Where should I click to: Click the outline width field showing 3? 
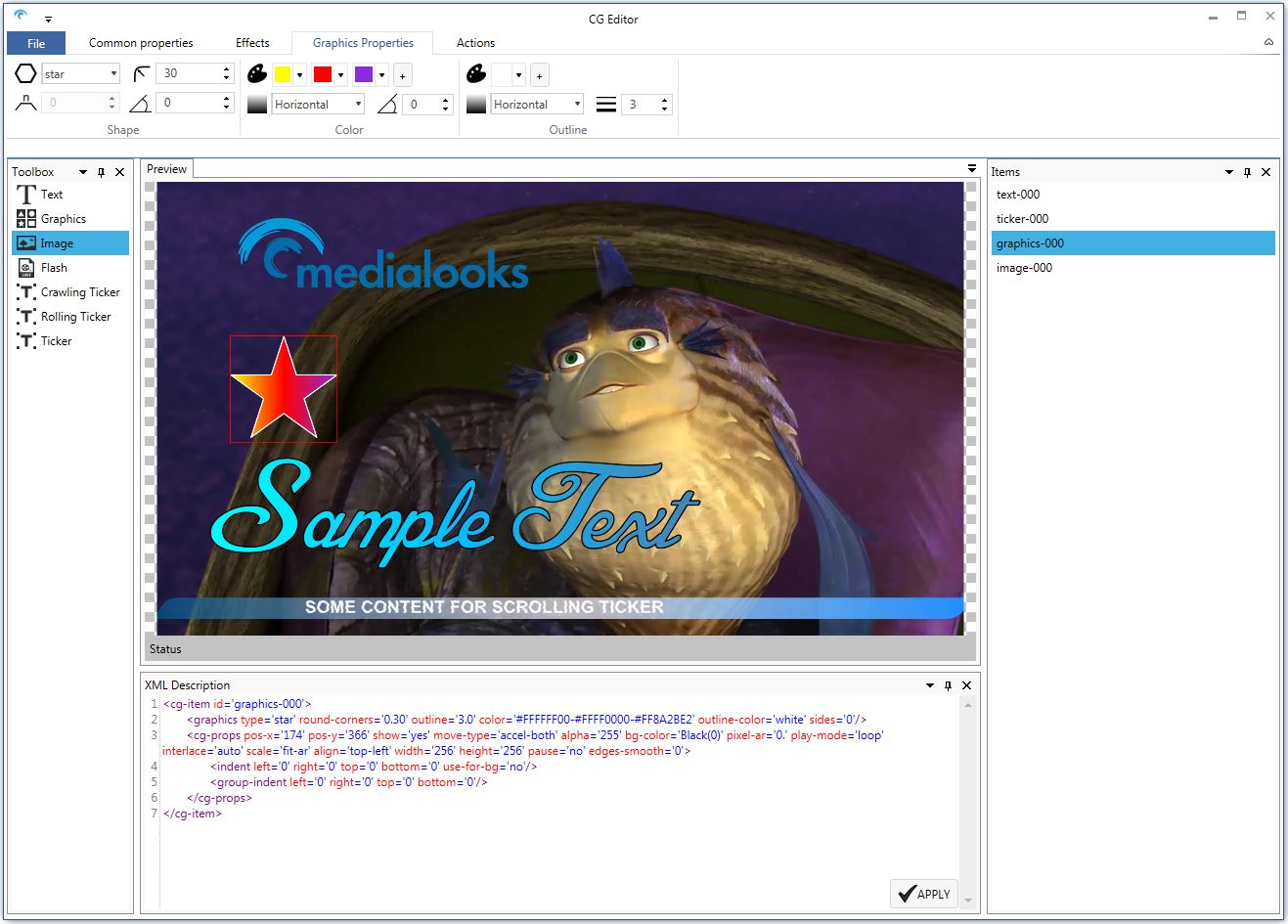coord(642,105)
